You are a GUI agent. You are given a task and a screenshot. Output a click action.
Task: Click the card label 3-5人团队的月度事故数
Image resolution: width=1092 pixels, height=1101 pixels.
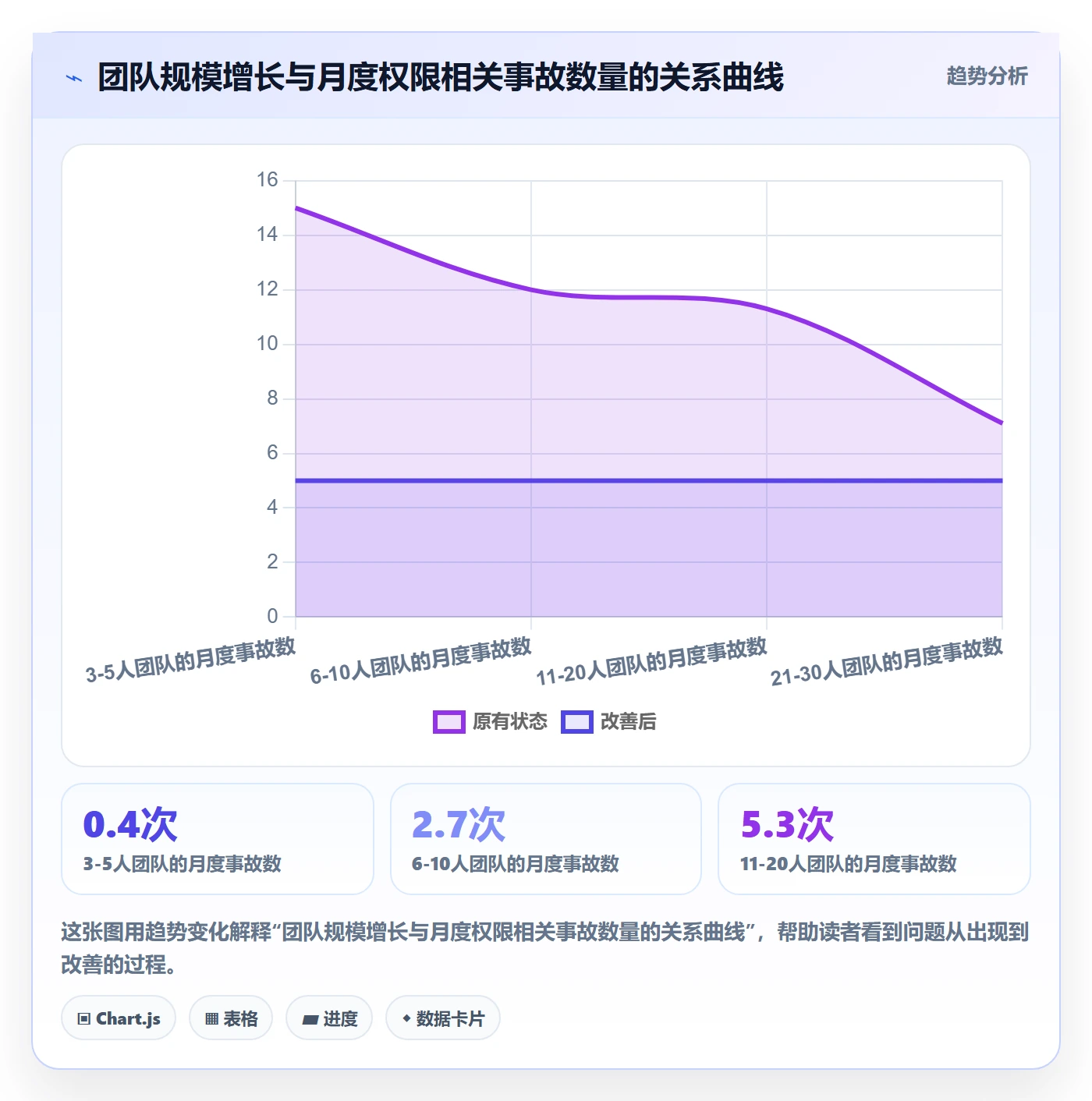183,864
